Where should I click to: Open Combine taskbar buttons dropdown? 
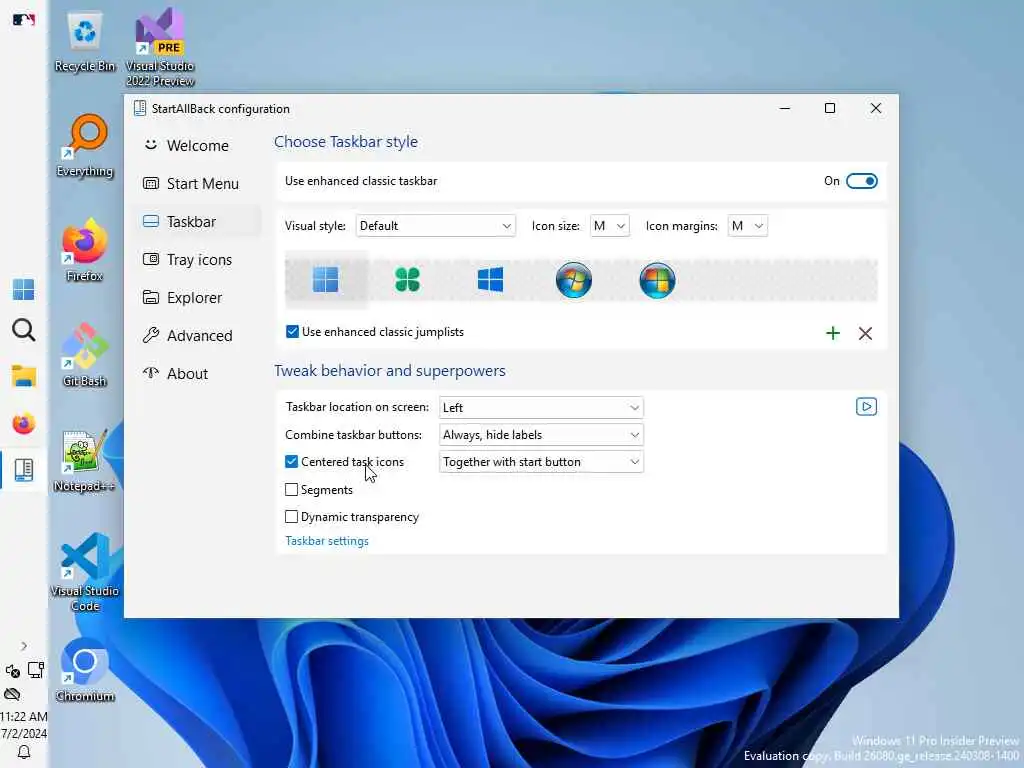(541, 435)
